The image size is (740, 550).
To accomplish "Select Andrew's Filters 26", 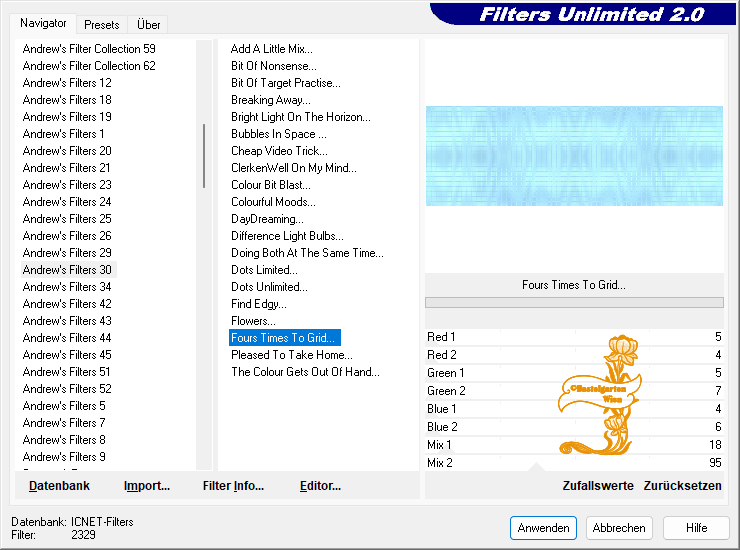I will tap(67, 236).
